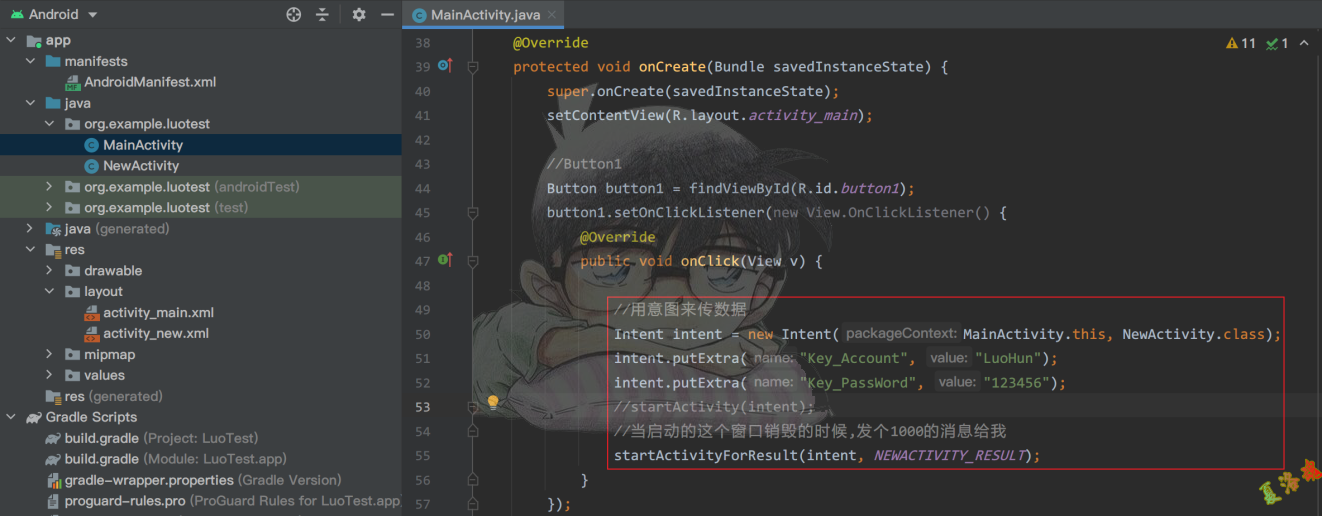Collapse the manifests folder
Image resolution: width=1322 pixels, height=516 pixels.
[x=31, y=61]
